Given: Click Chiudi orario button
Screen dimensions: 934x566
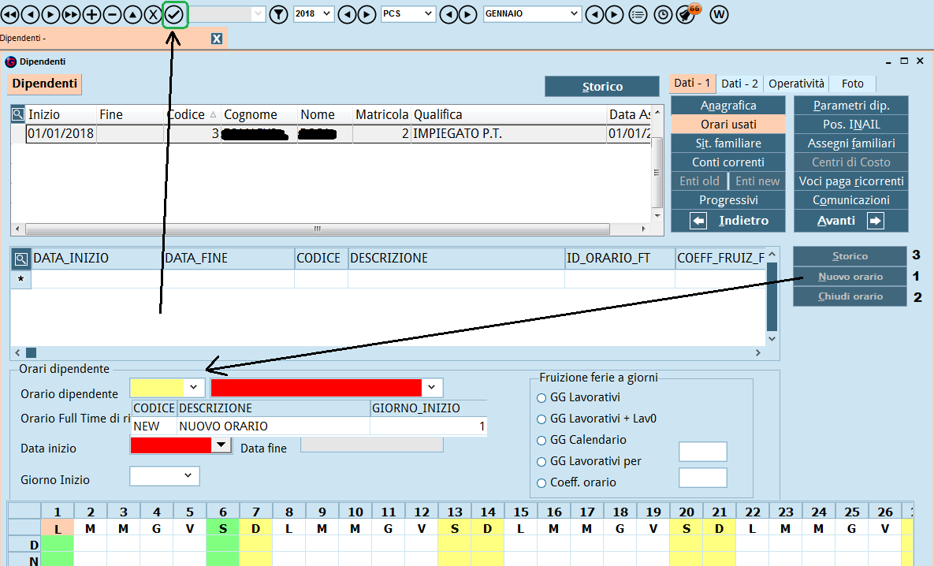Looking at the screenshot, I should click(850, 297).
